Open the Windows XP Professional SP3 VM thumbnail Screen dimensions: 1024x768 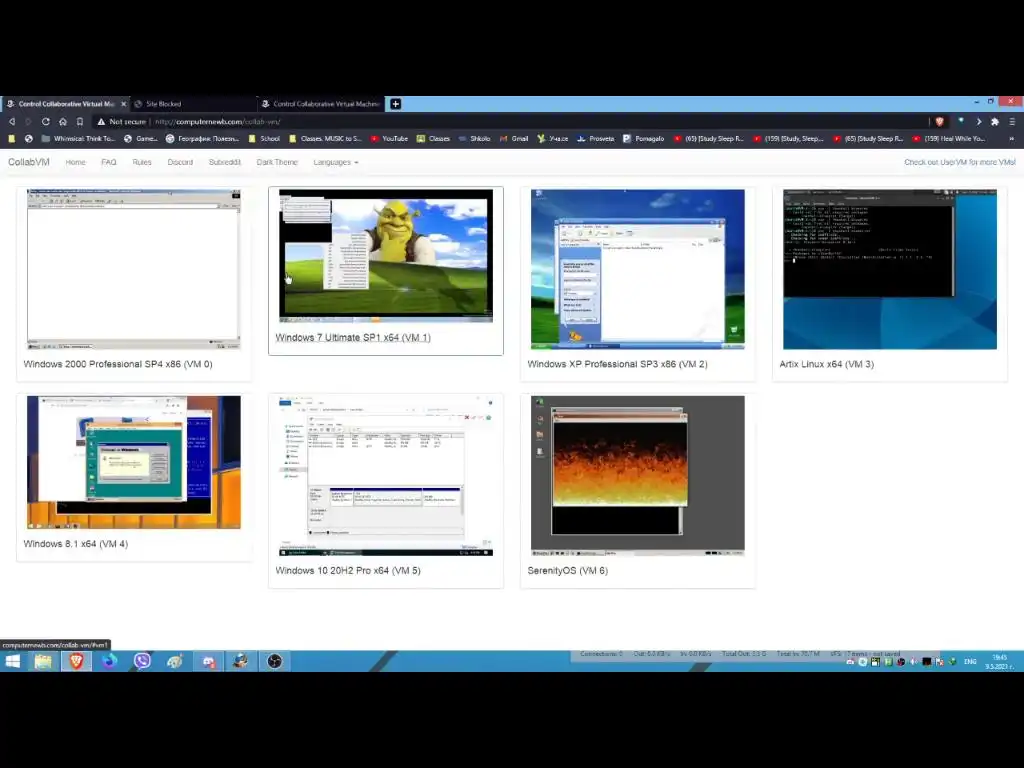(x=638, y=269)
